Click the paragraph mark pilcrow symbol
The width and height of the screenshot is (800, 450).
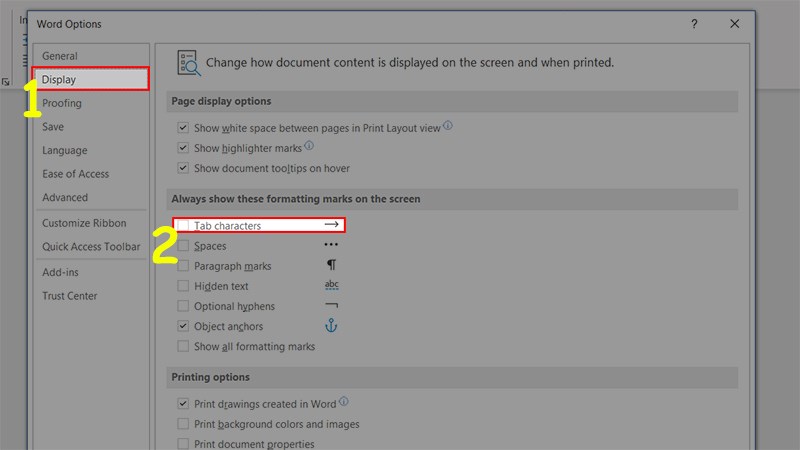(x=332, y=265)
